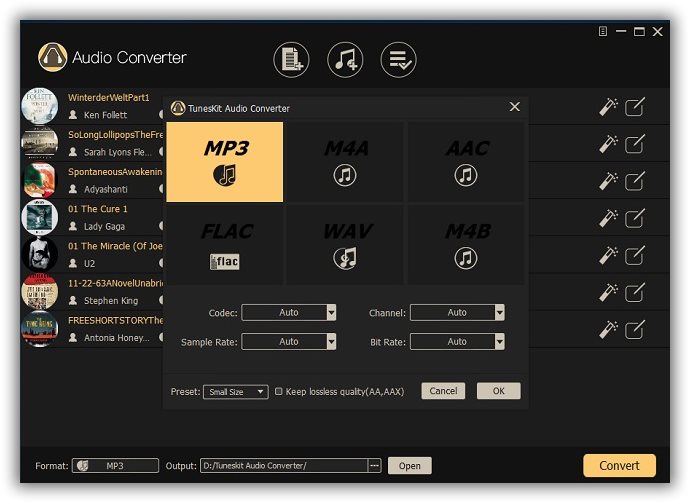The width and height of the screenshot is (690, 503).
Task: Select the M4A format tile
Action: (345, 162)
